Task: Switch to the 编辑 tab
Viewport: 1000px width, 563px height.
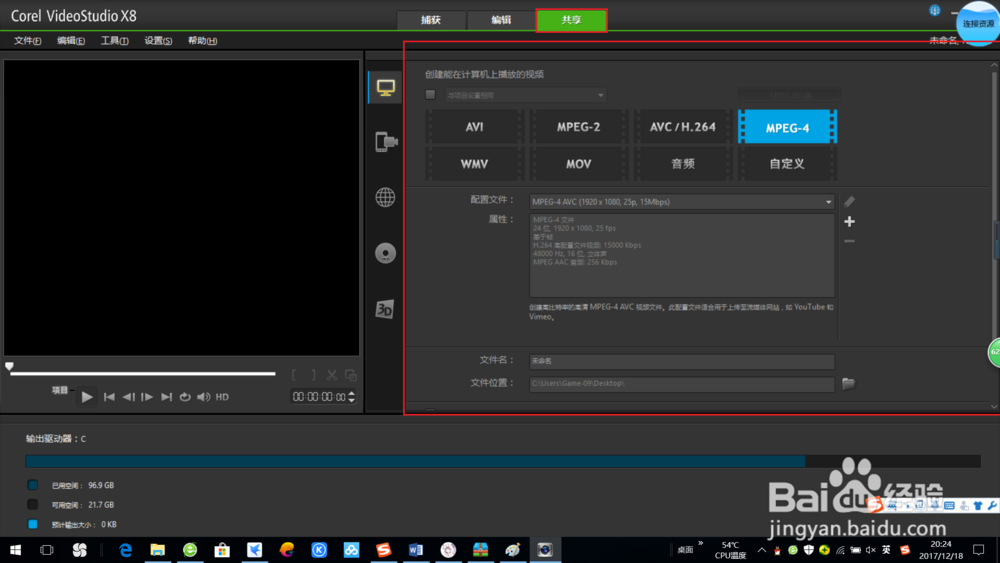Action: (501, 20)
